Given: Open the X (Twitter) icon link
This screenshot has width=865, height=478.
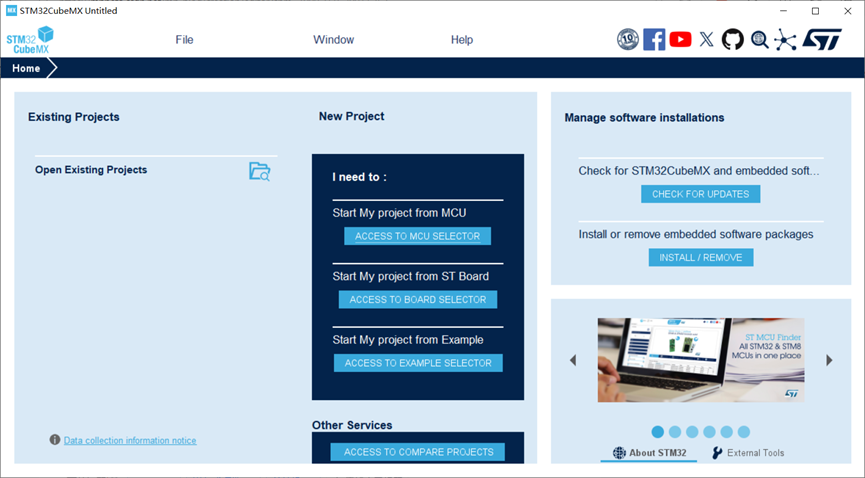Looking at the screenshot, I should [706, 39].
